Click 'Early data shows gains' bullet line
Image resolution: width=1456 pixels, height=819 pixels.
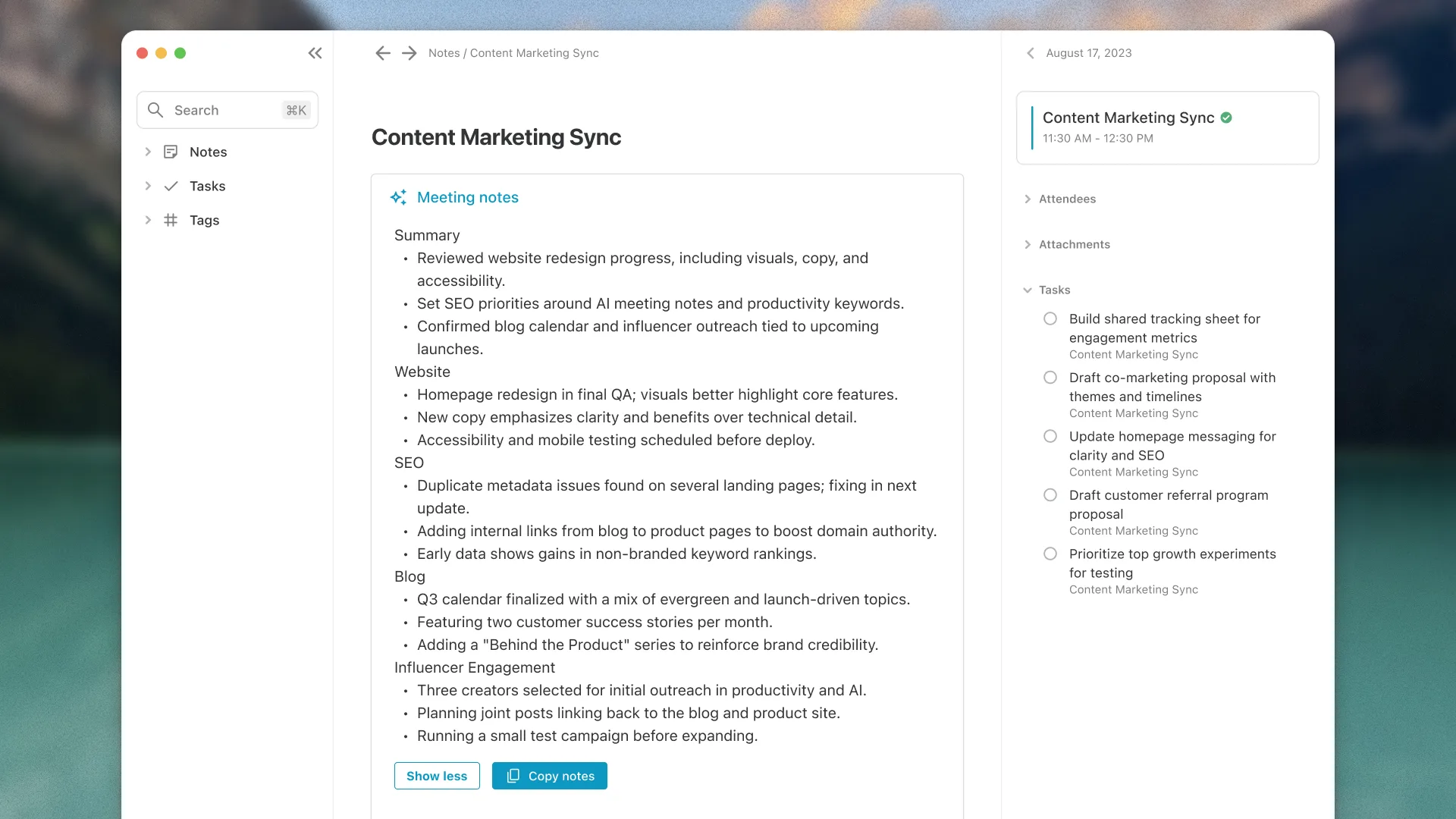click(x=617, y=554)
